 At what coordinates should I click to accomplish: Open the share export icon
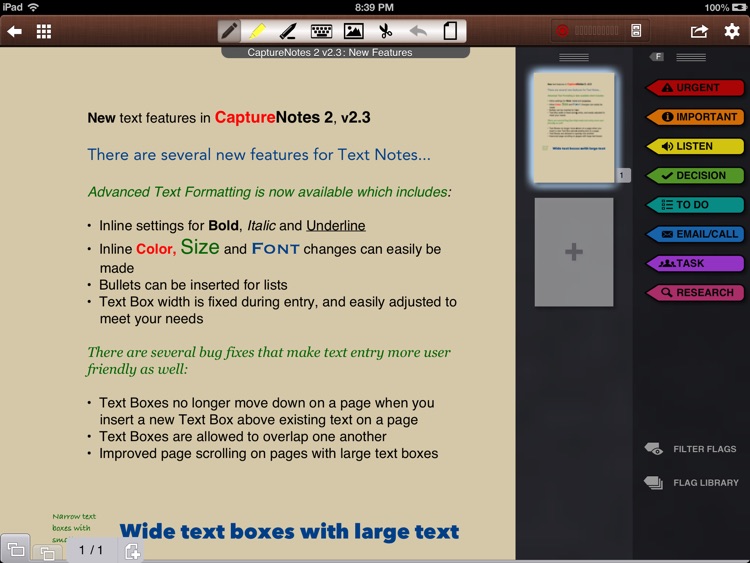pyautogui.click(x=699, y=32)
